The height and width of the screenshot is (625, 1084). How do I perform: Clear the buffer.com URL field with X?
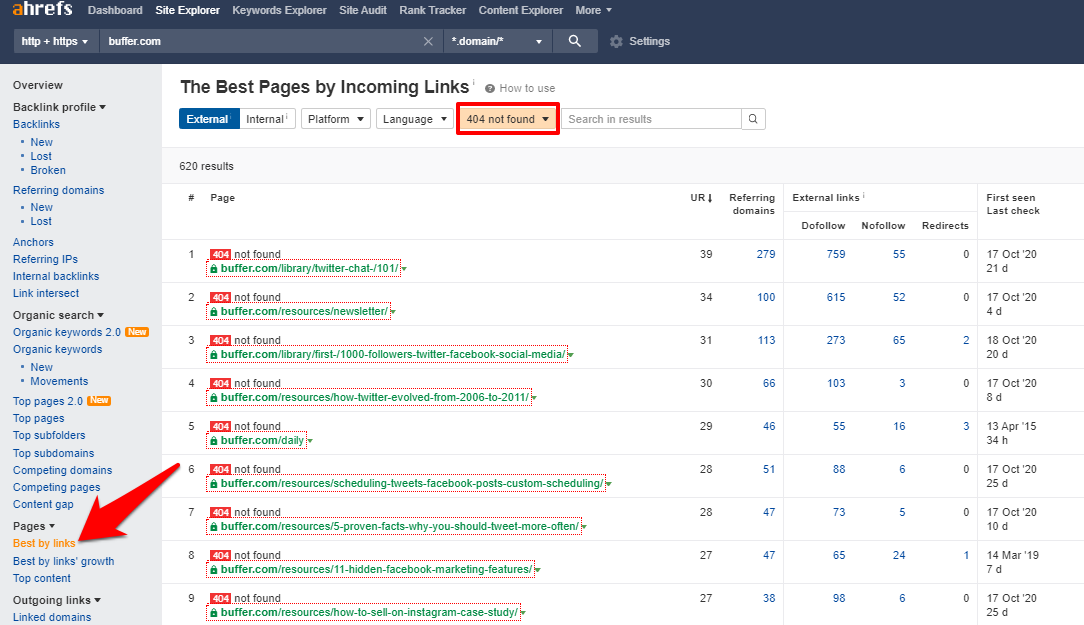(428, 42)
